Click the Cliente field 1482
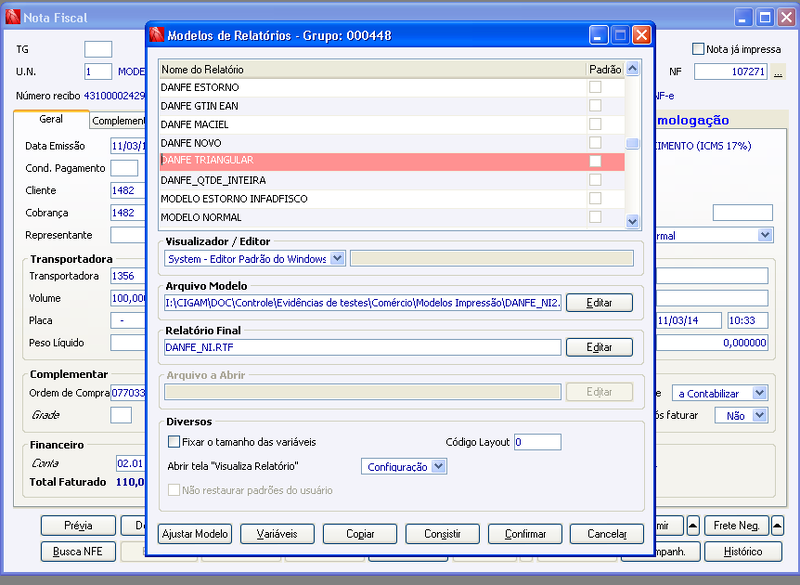This screenshot has width=800, height=585. pos(128,190)
